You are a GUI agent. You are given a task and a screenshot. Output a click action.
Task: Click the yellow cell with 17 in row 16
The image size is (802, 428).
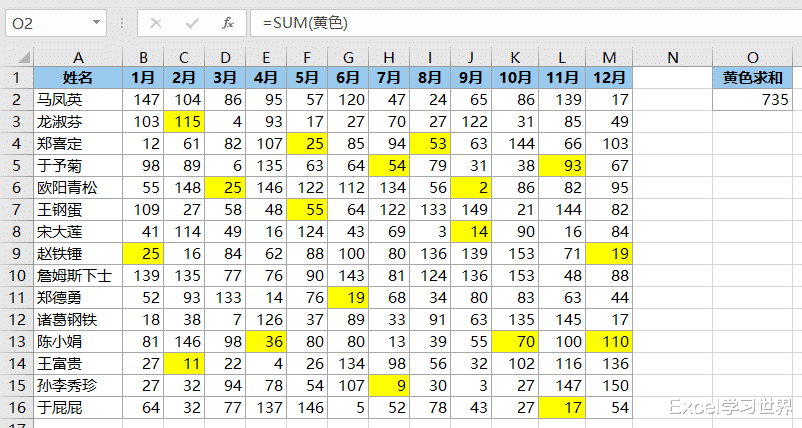click(x=562, y=408)
